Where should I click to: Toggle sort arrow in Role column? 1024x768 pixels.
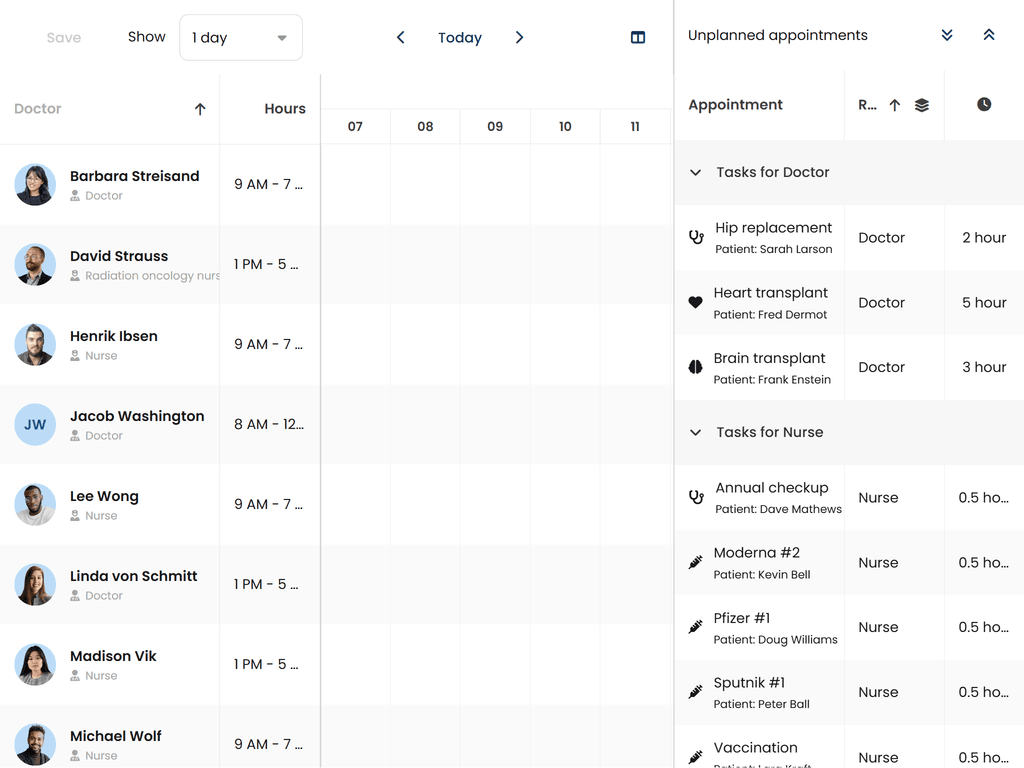click(x=895, y=105)
